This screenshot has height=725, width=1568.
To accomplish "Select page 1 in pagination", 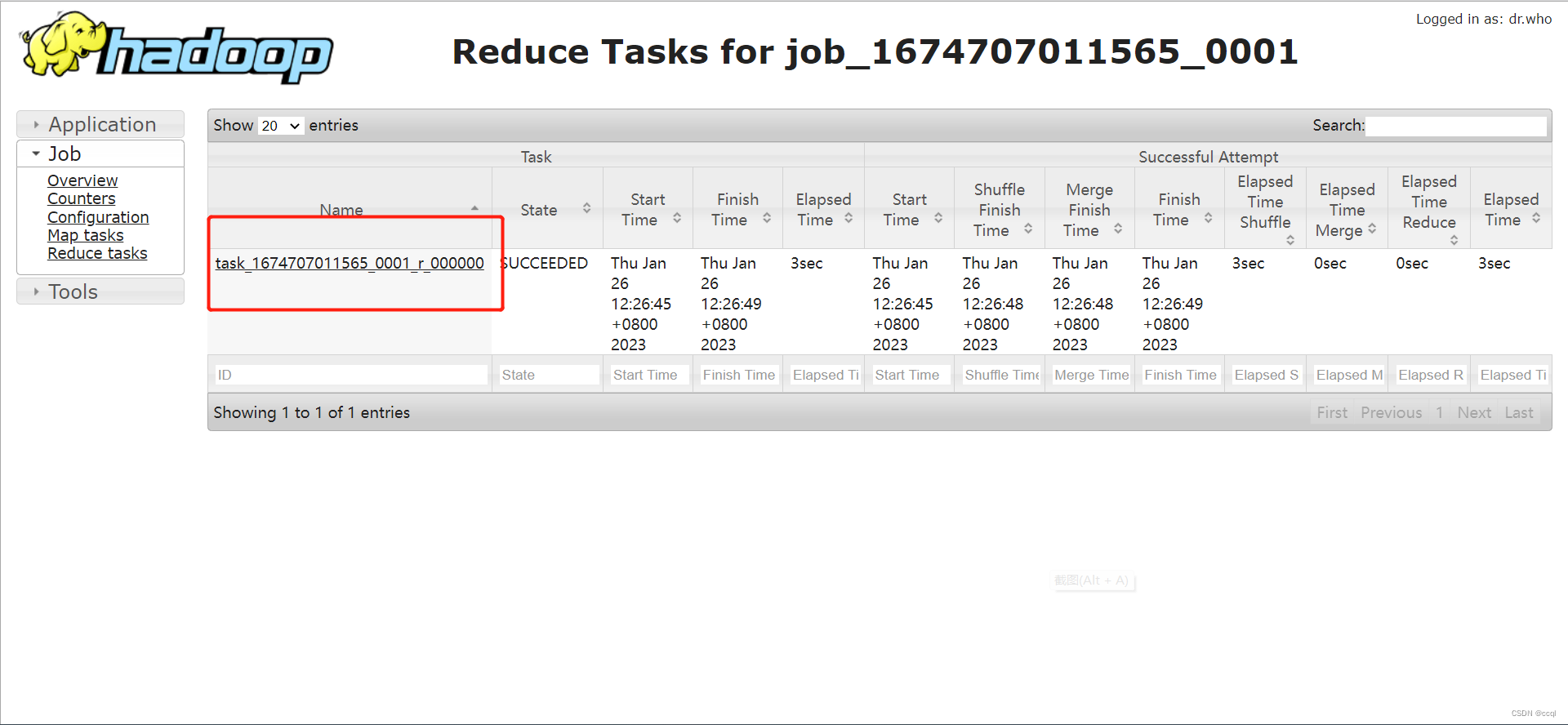I will (x=1440, y=413).
